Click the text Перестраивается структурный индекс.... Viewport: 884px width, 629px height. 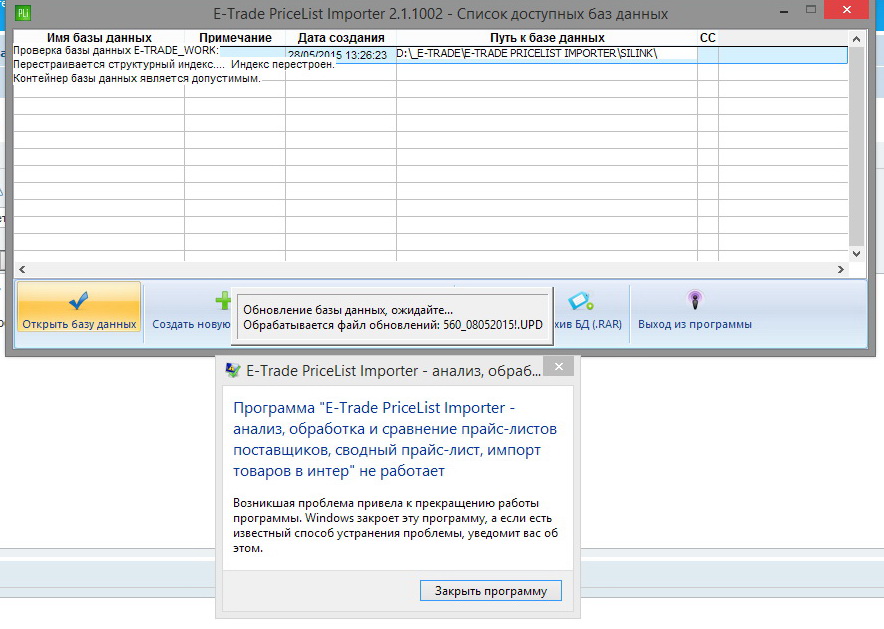118,64
